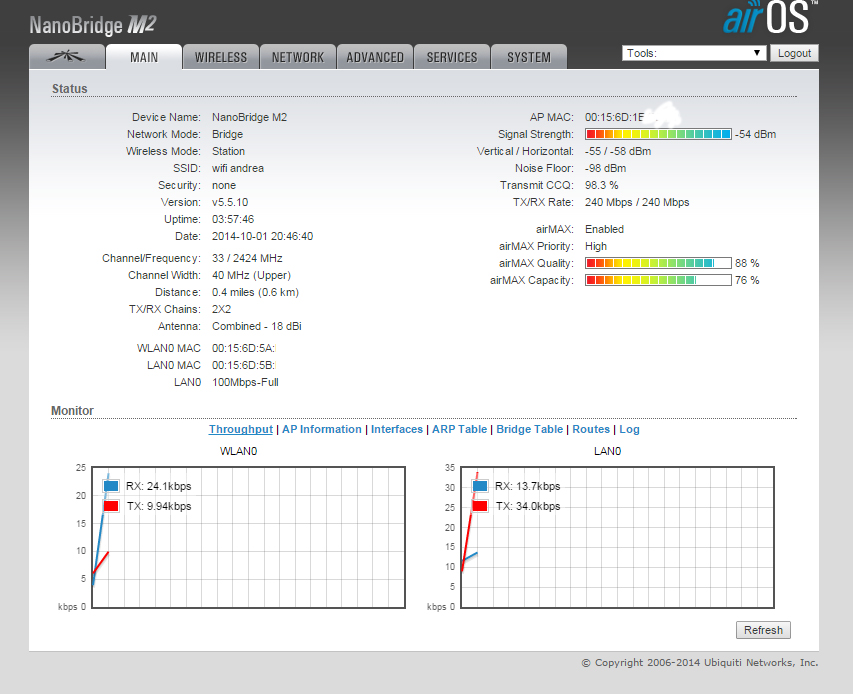Image resolution: width=853 pixels, height=694 pixels.
Task: Click the version value 'v5.5.10'
Action: click(230, 202)
